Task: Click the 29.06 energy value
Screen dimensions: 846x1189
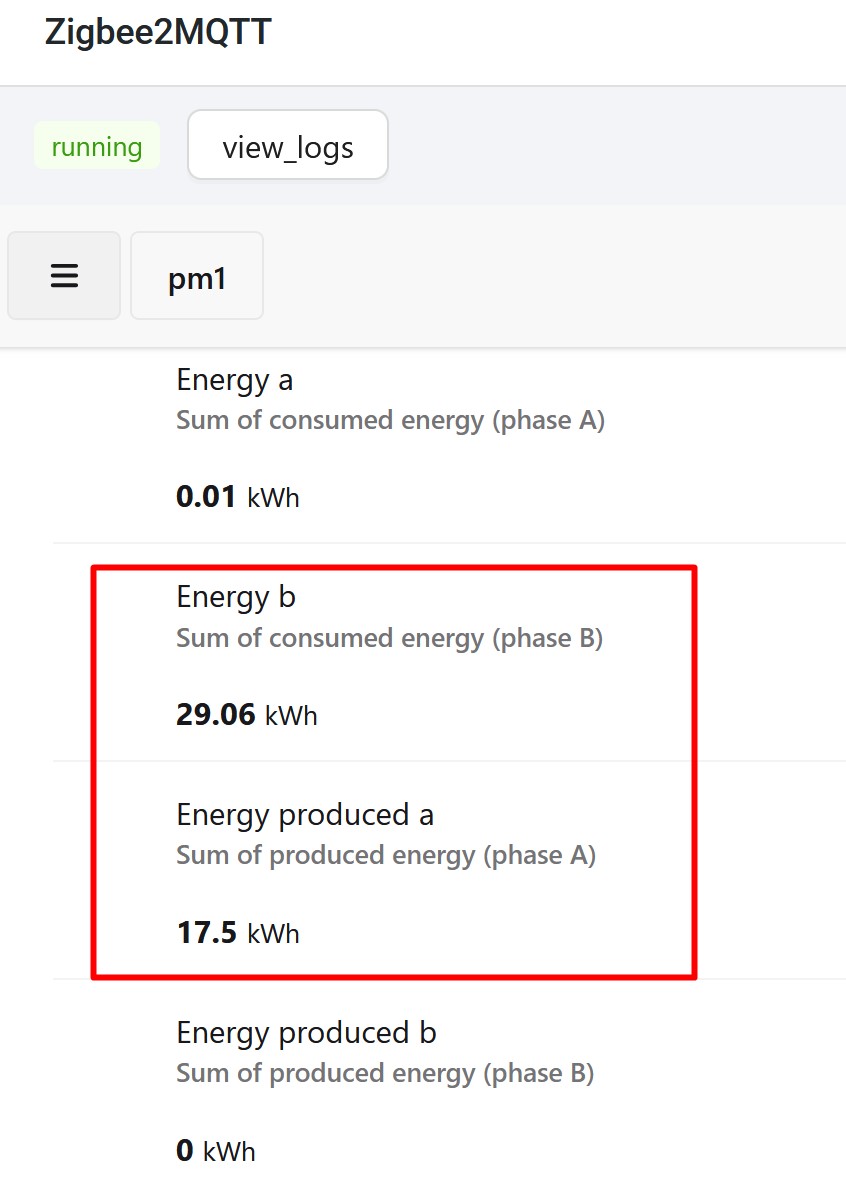Action: [x=216, y=715]
